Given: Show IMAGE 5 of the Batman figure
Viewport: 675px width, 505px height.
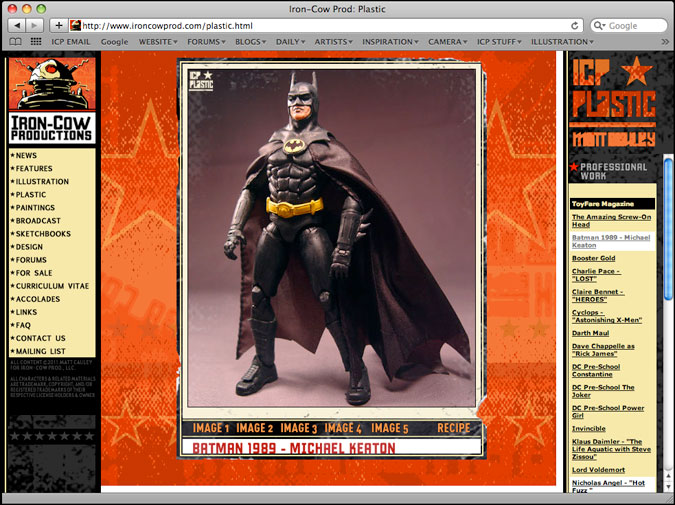Looking at the screenshot, I should click(x=390, y=428).
